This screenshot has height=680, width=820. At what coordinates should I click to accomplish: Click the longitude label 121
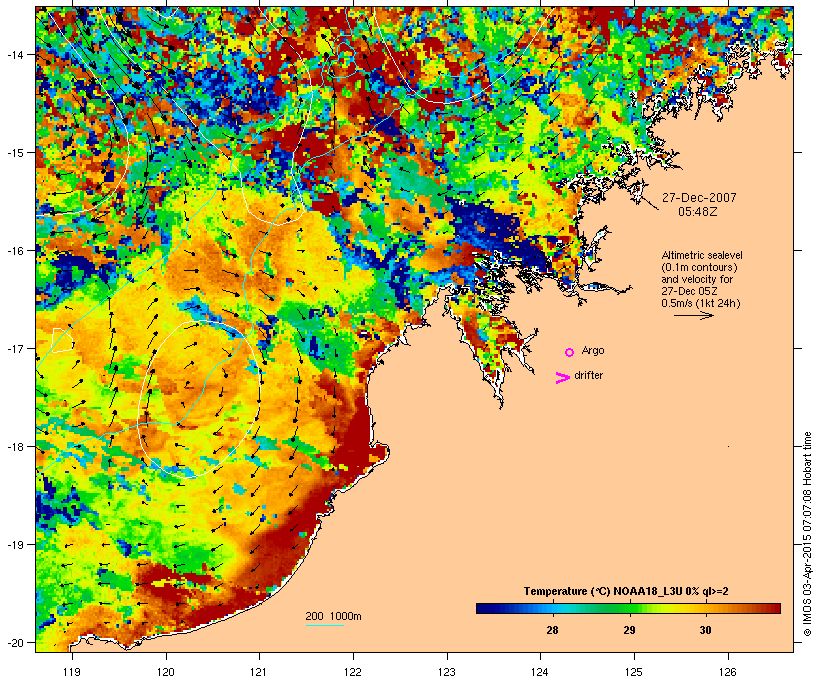point(259,672)
